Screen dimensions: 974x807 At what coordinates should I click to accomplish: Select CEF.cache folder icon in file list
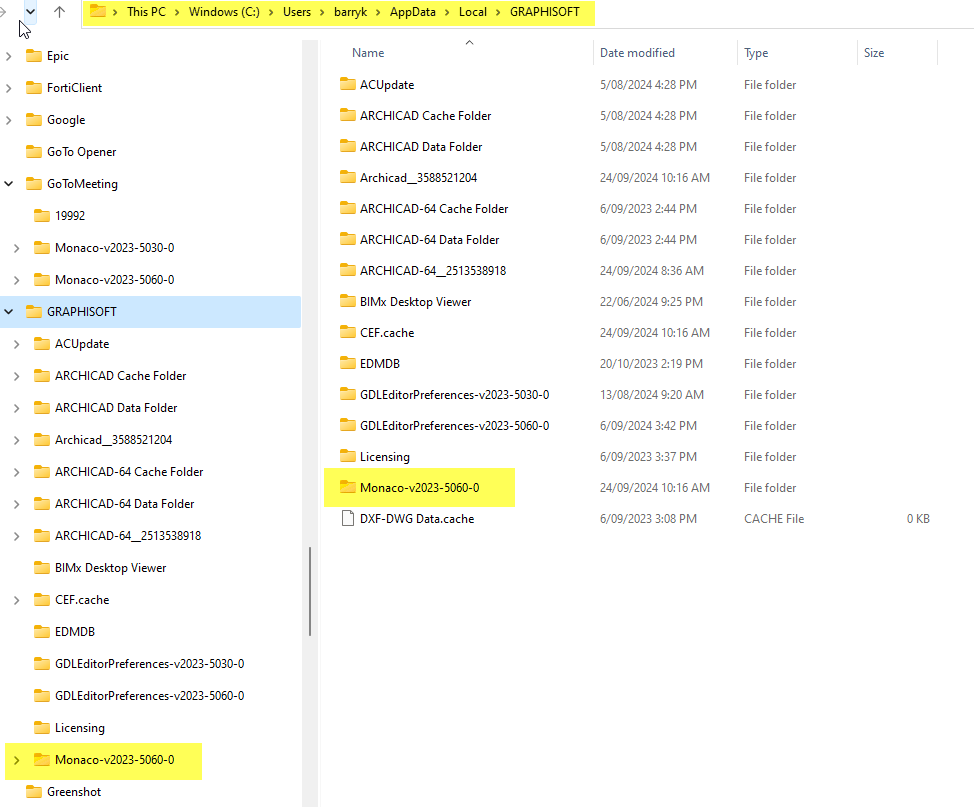(x=348, y=332)
